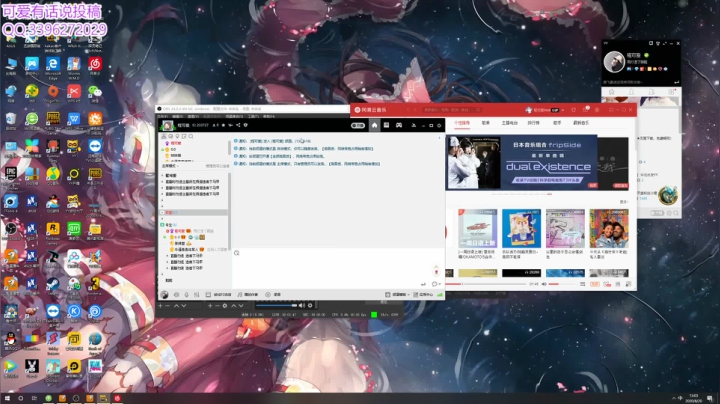Image resolution: width=720 pixels, height=404 pixels.
Task: Click the OBS add source plus button
Action: 210,305
